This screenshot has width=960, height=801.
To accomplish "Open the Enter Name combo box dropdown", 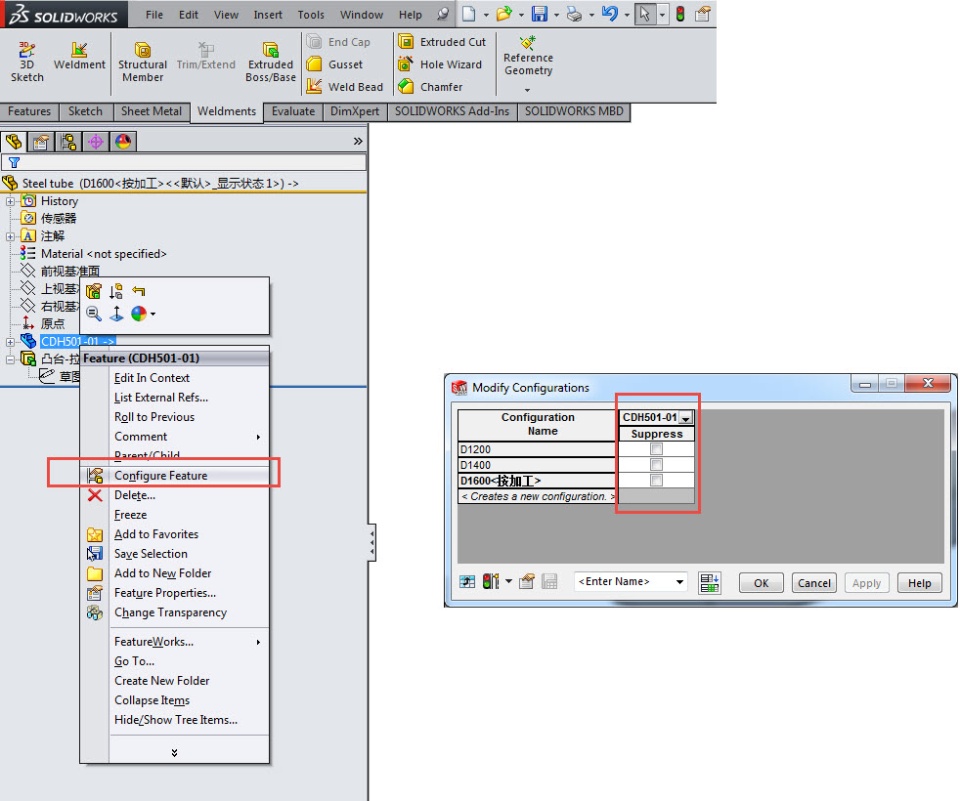I will click(x=680, y=581).
